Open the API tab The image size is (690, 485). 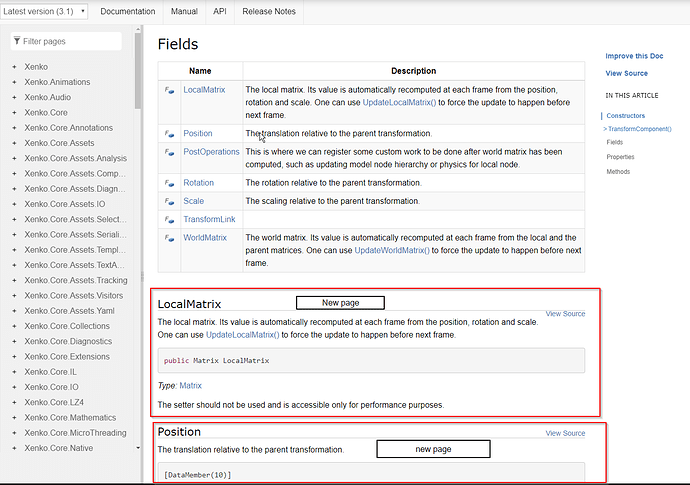coord(220,11)
